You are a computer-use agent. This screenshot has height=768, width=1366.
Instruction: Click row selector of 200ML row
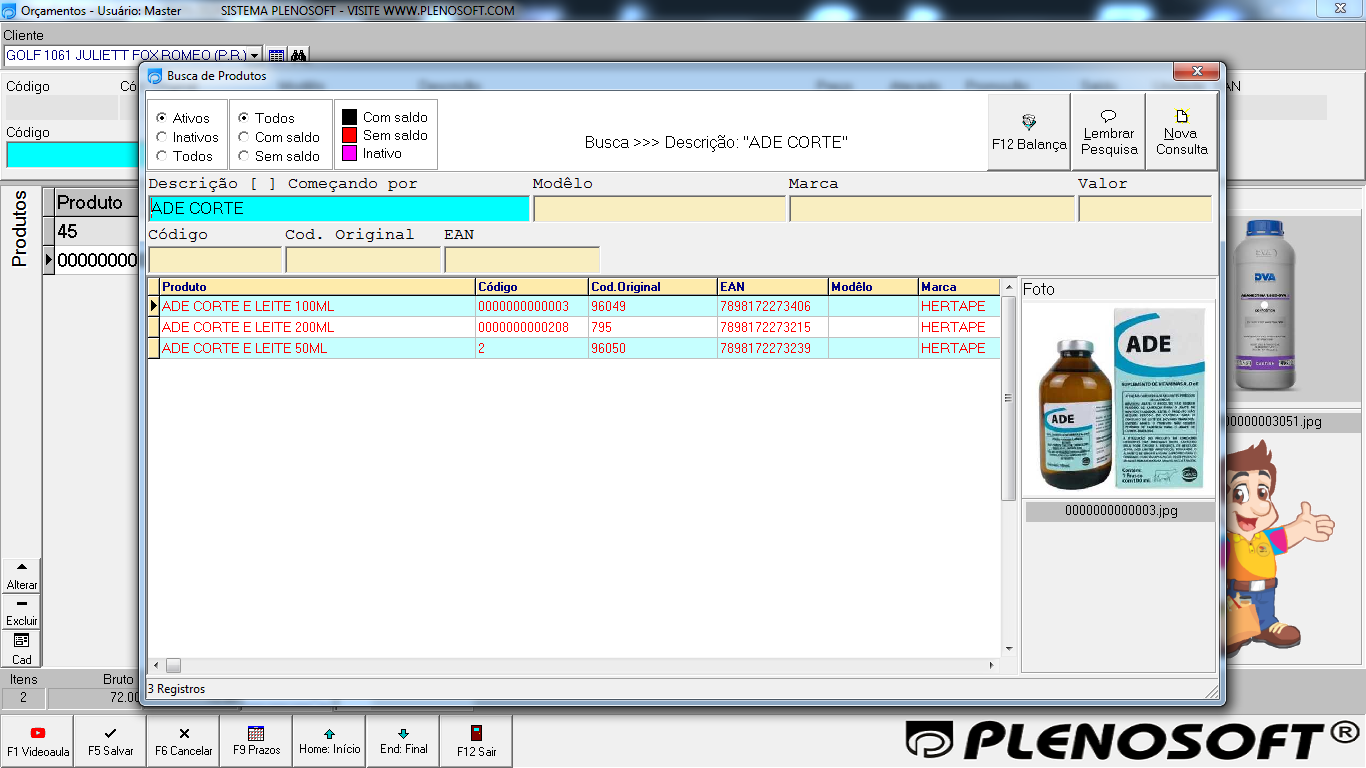(154, 327)
